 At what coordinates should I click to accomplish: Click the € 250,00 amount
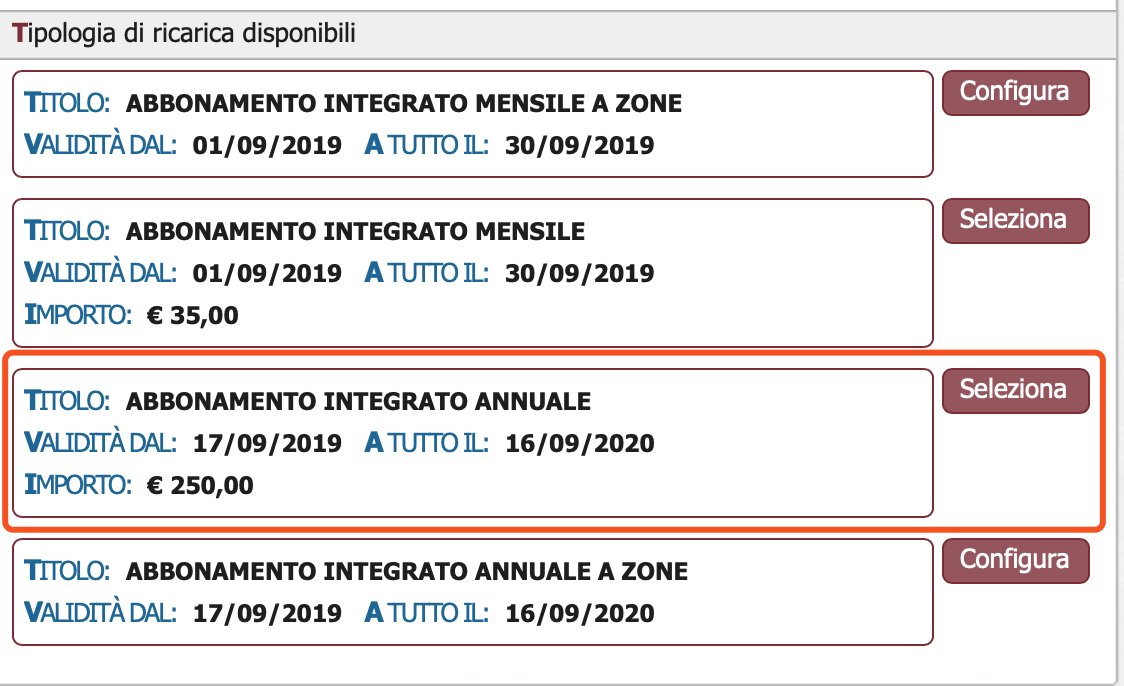click(x=200, y=485)
